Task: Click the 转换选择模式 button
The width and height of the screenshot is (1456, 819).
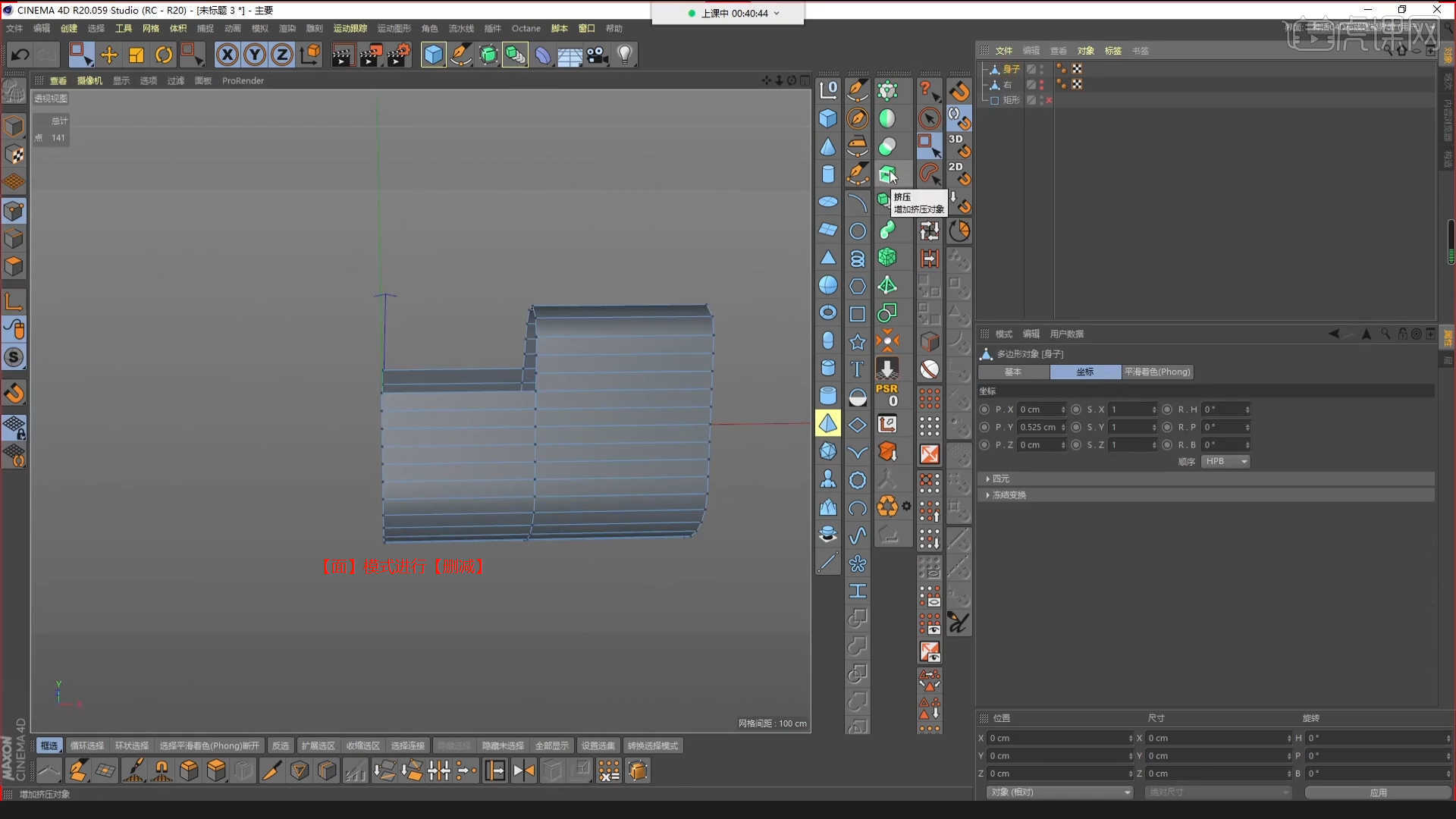Action: pos(653,746)
